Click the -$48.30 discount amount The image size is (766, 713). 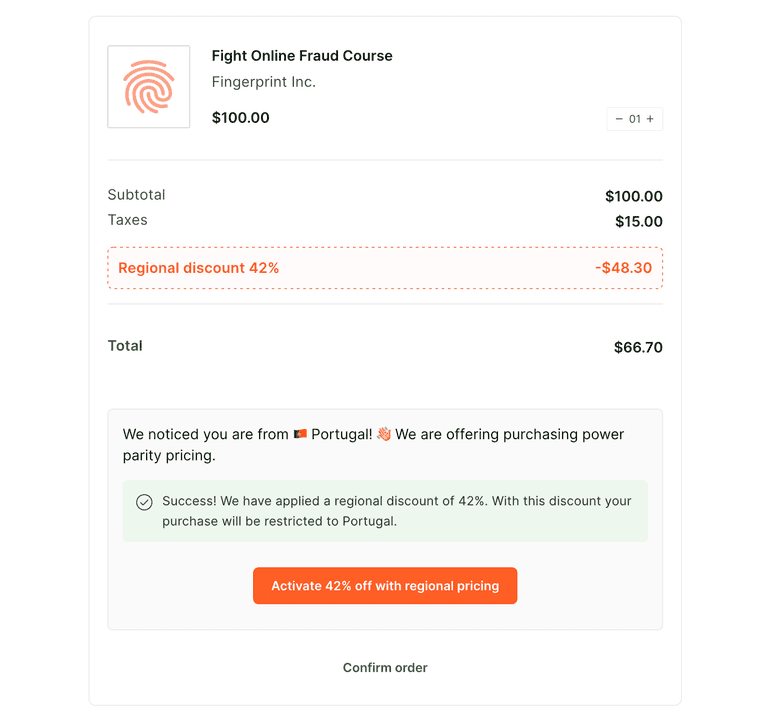(x=623, y=268)
